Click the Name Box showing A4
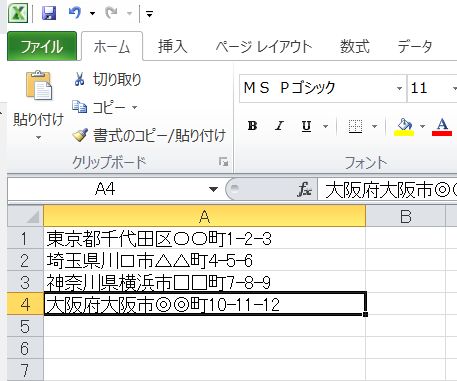The image size is (457, 381). (105, 189)
